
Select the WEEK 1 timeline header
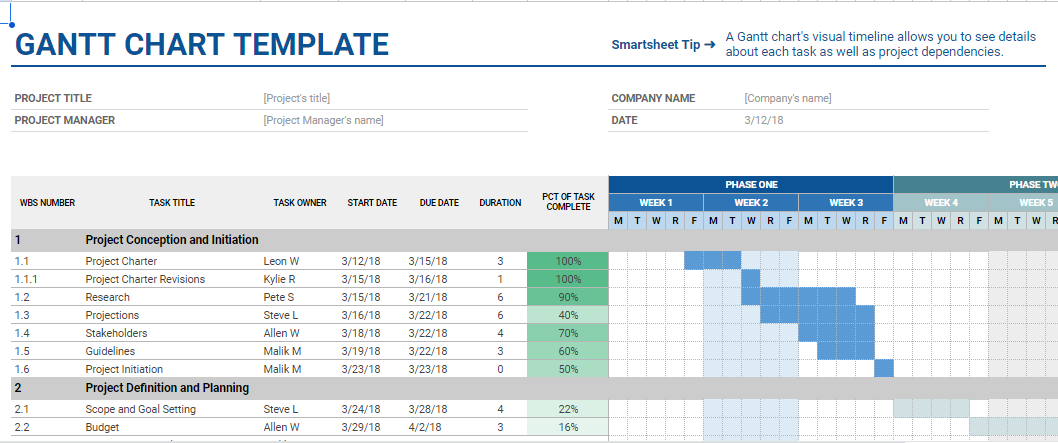656,202
